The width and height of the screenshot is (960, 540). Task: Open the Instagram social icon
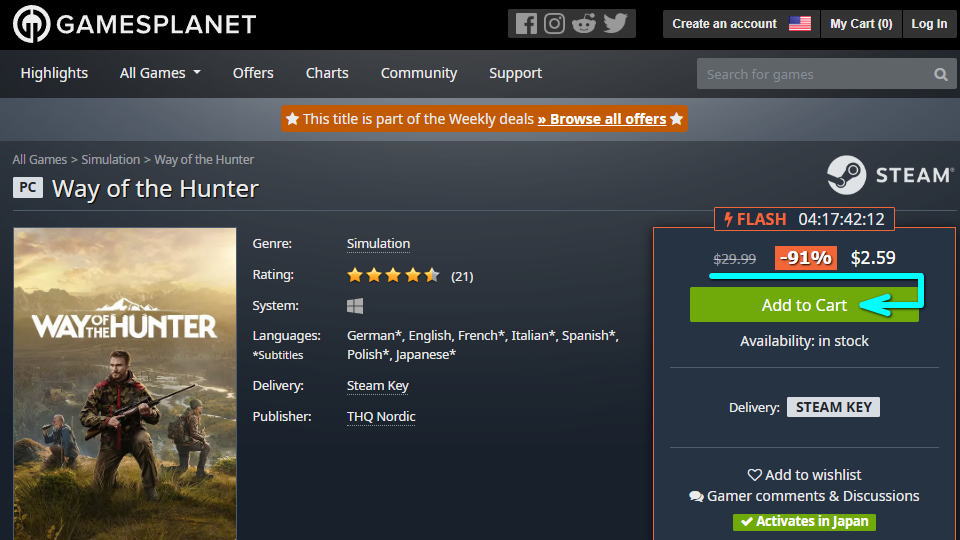(555, 24)
